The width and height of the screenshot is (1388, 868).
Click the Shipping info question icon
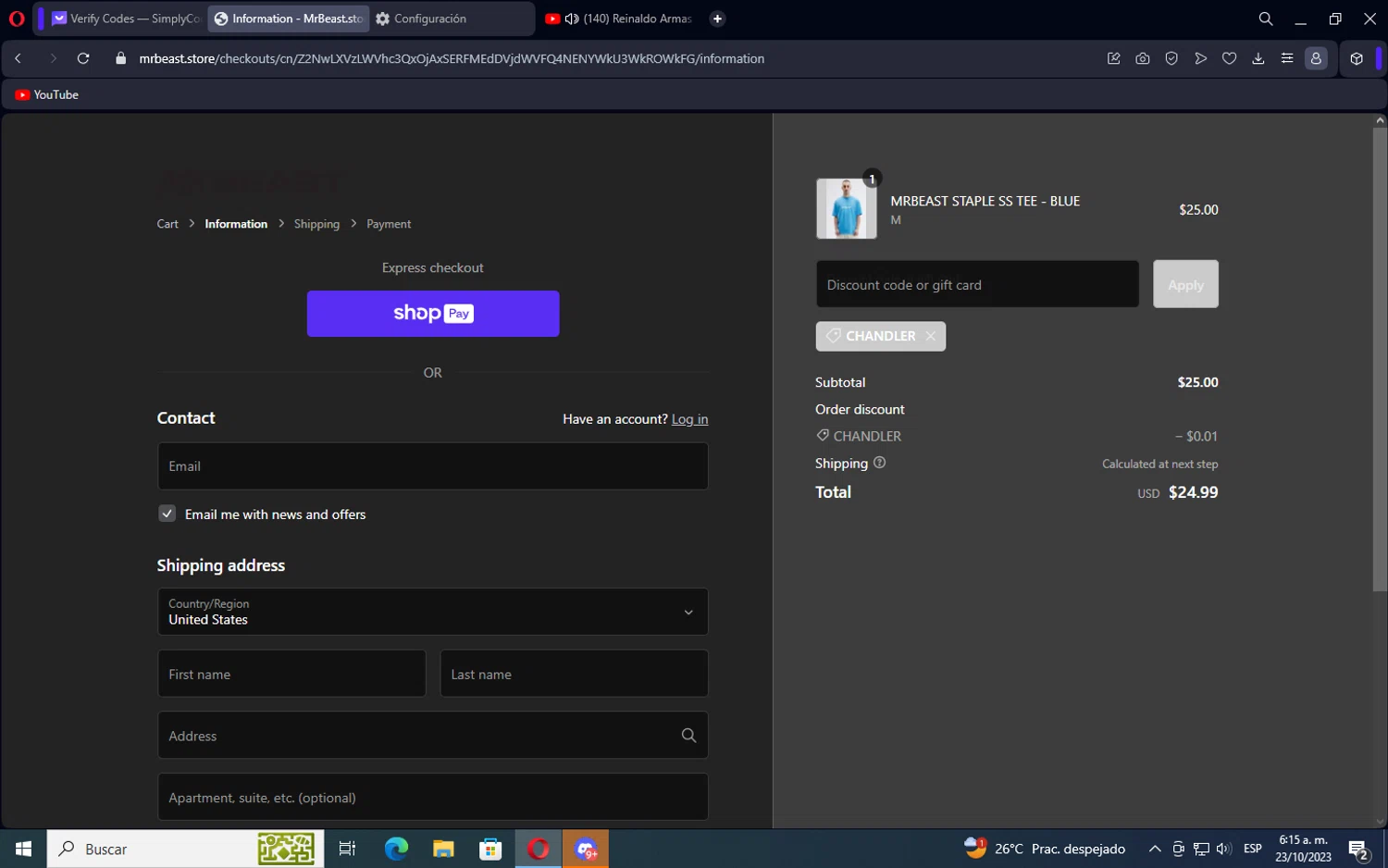[x=879, y=463]
